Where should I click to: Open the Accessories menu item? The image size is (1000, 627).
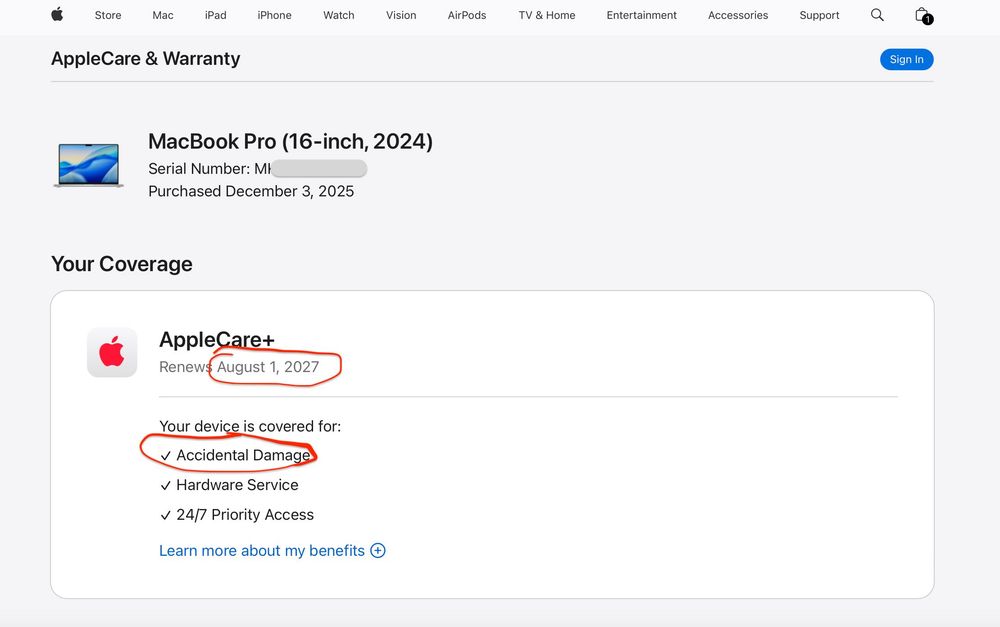coord(738,15)
